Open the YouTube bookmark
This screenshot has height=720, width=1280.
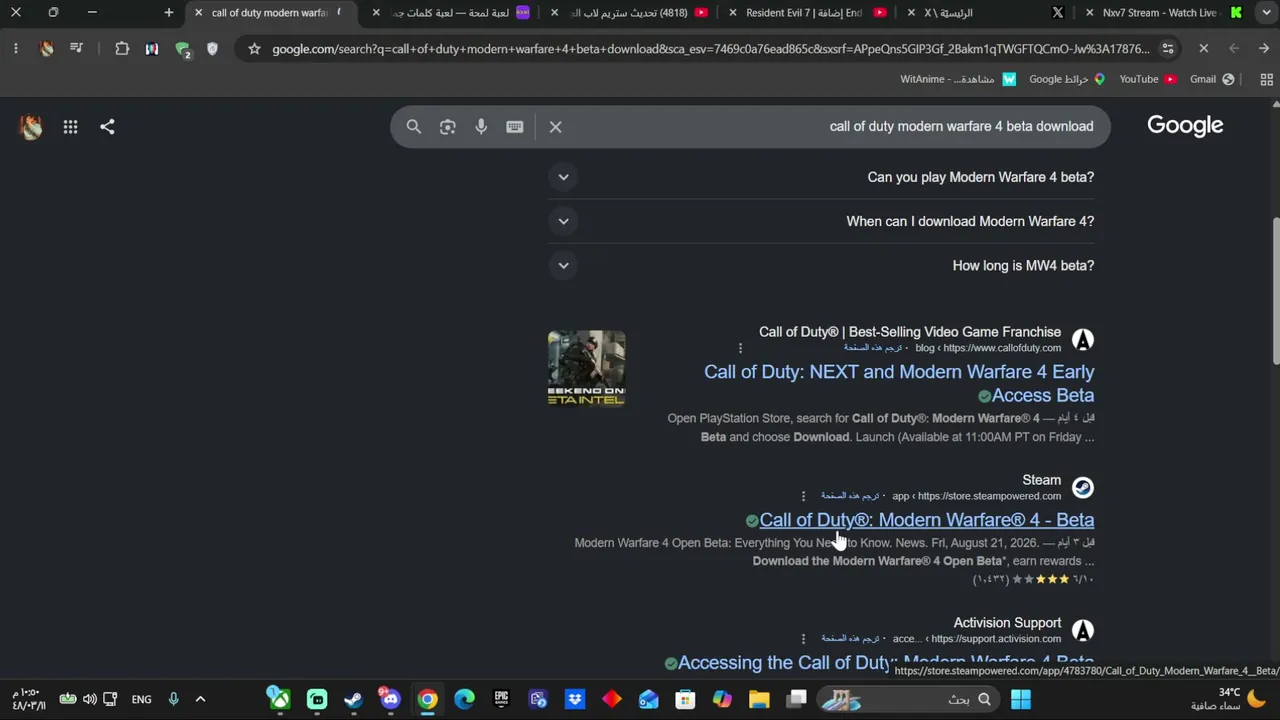1148,80
